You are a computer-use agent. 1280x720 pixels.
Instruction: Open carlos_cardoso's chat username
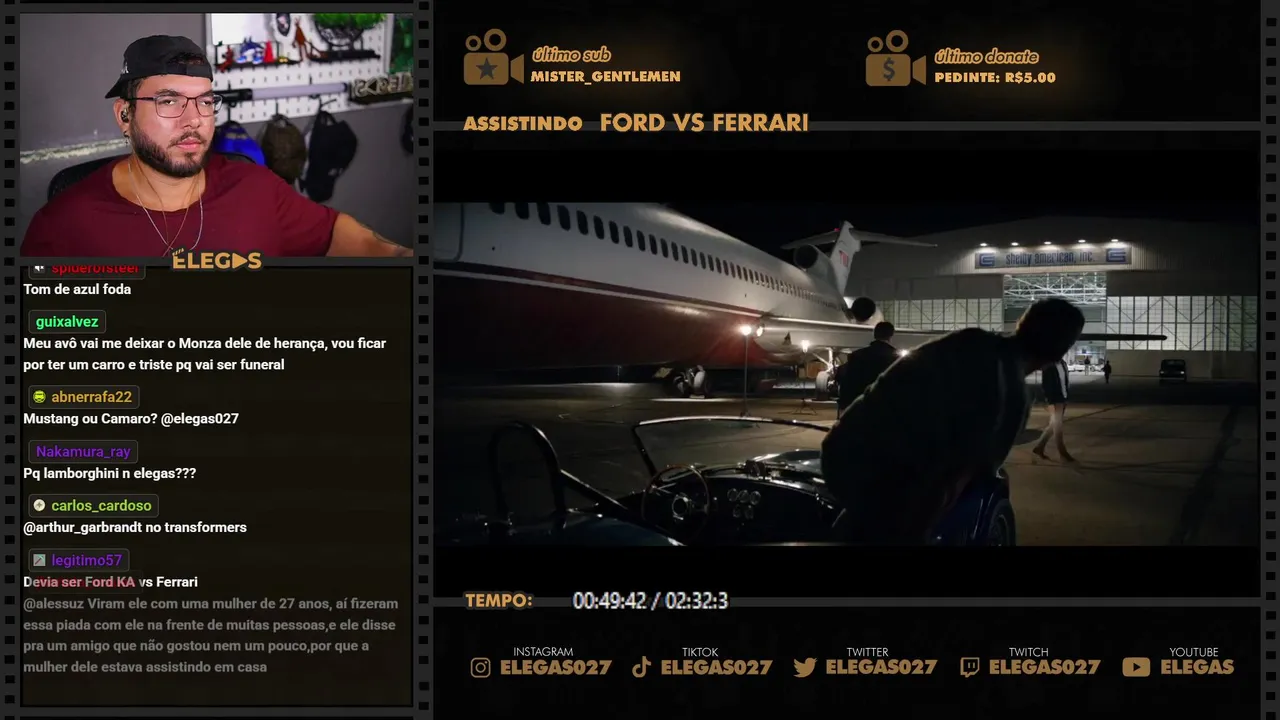(101, 506)
